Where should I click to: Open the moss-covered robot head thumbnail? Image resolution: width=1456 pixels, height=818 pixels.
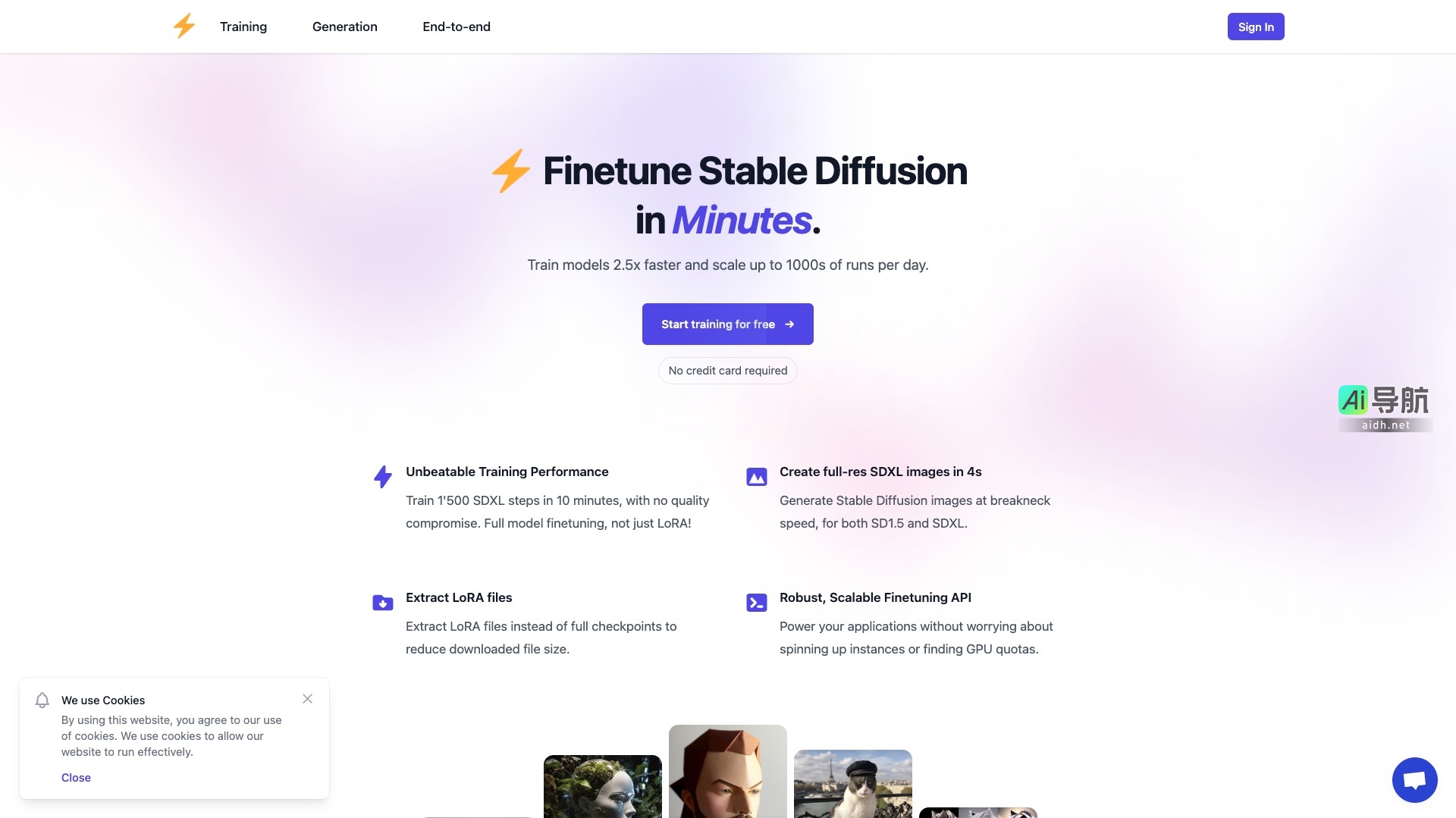tap(603, 786)
